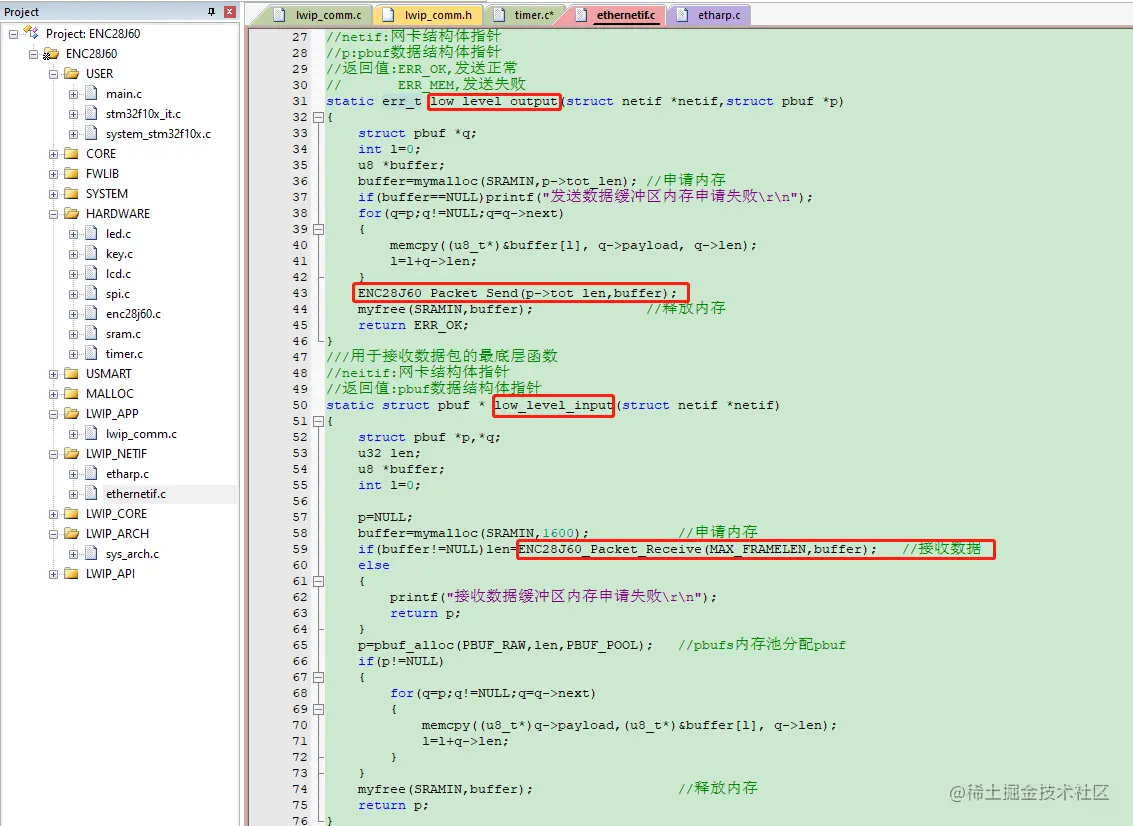The width and height of the screenshot is (1133, 826).
Task: Open enc28j60.c in the project tree
Action: click(x=133, y=314)
